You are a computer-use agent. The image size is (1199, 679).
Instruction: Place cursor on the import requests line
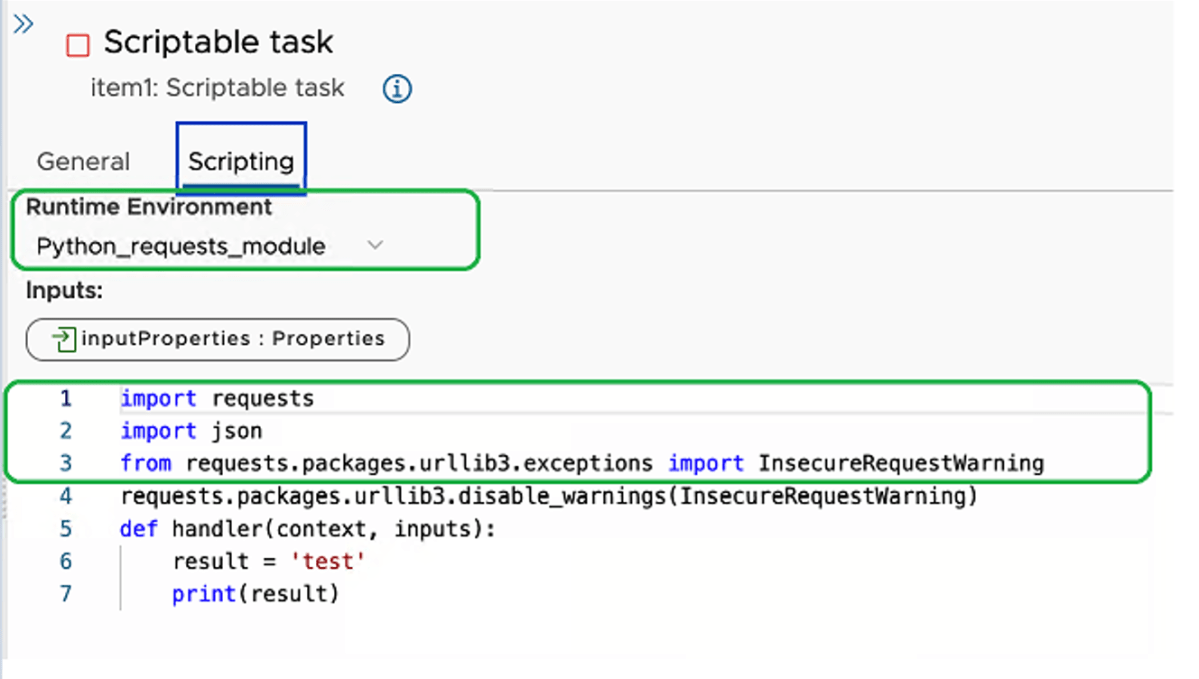216,397
